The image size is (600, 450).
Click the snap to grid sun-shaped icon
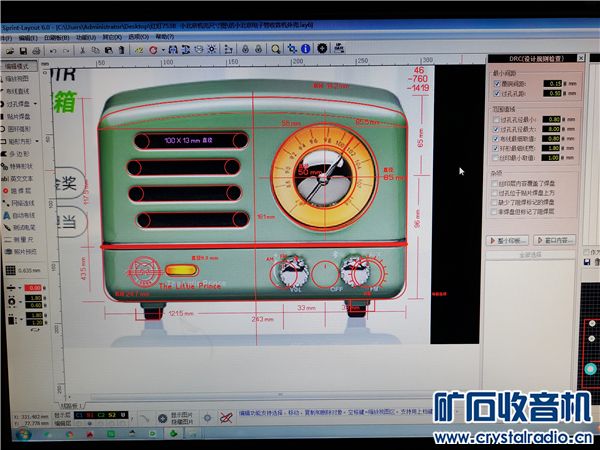[x=212, y=49]
